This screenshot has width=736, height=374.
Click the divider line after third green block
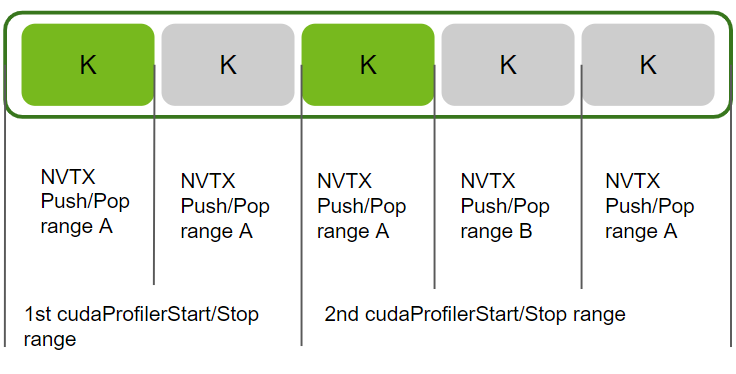pyautogui.click(x=434, y=176)
